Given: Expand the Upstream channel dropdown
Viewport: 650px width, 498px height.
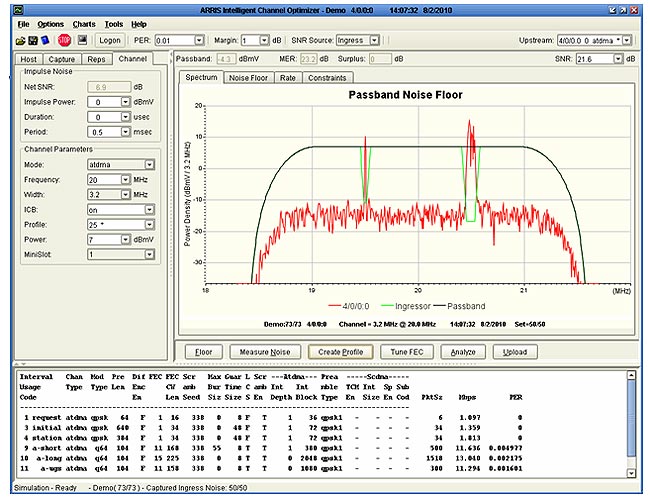Looking at the screenshot, I should [627, 40].
